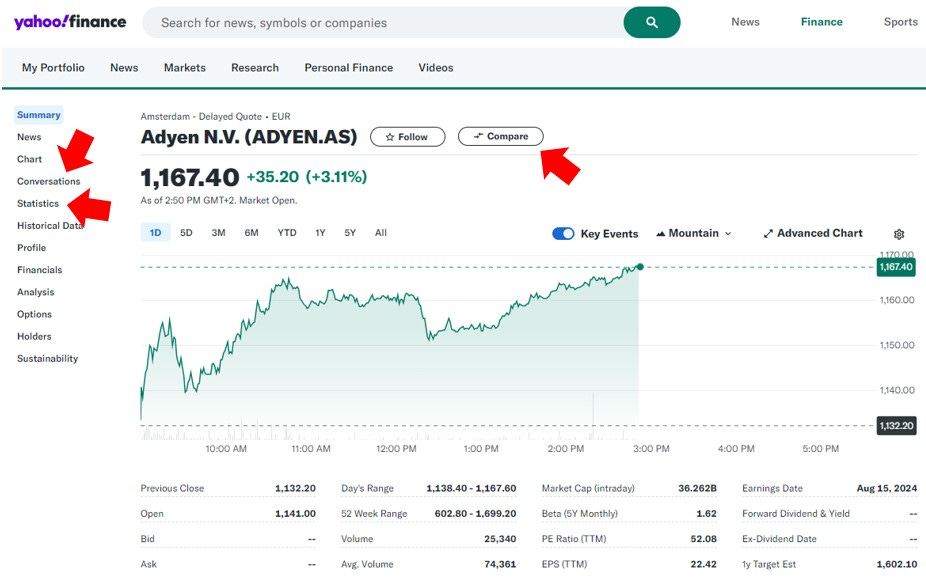Screen dimensions: 926x583
Task: Open chart settings gear icon
Action: 899,234
